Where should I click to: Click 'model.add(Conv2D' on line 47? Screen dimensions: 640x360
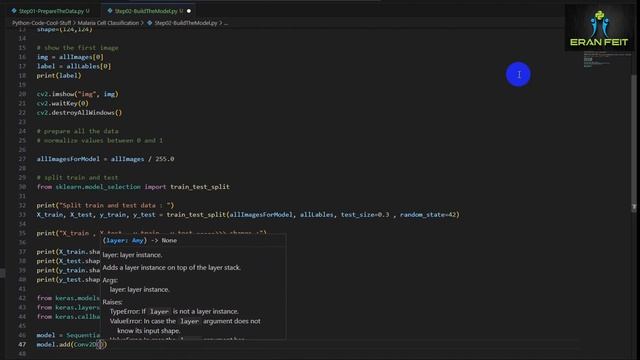click(x=66, y=344)
